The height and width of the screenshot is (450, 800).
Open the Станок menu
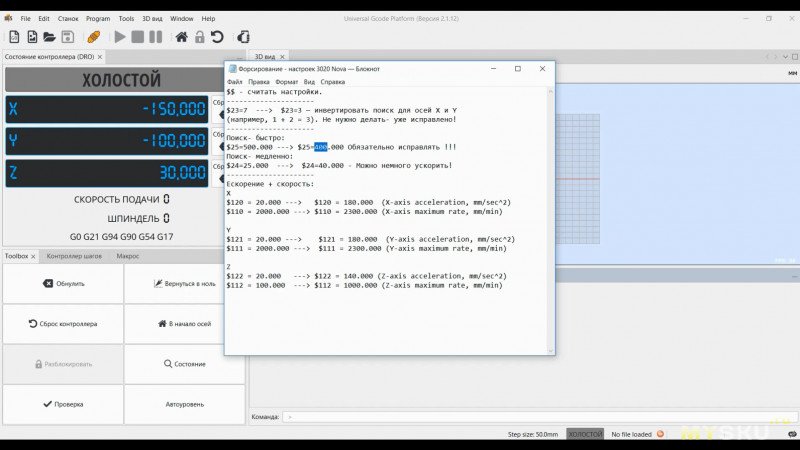point(68,18)
